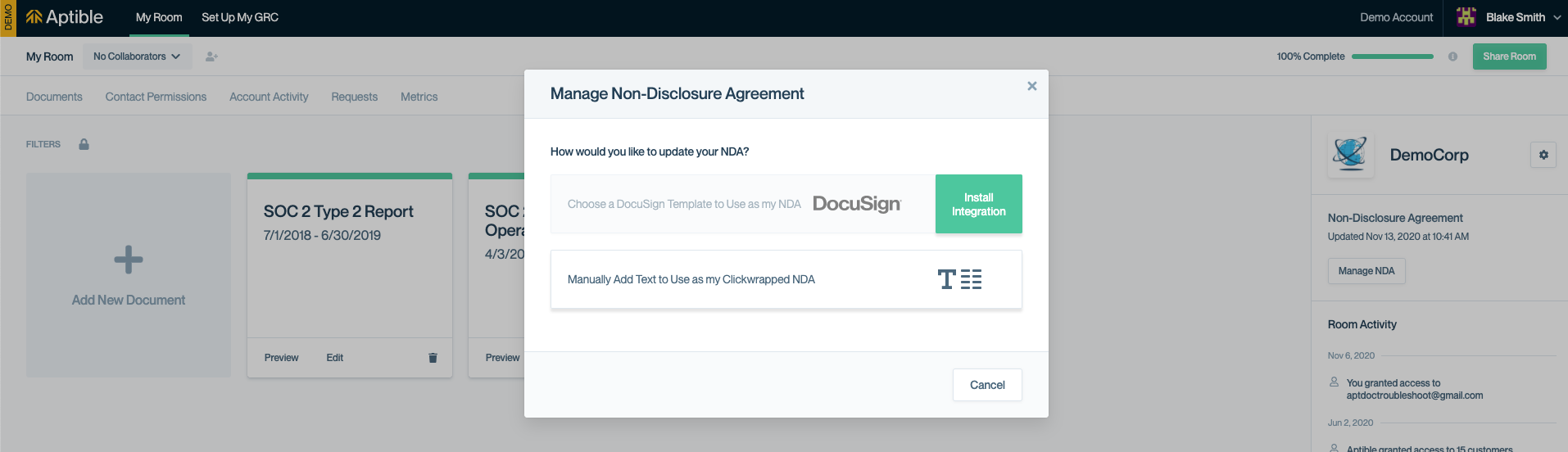This screenshot has height=452, width=1568.
Task: Click the plus icon to add new document
Action: pyautogui.click(x=129, y=260)
